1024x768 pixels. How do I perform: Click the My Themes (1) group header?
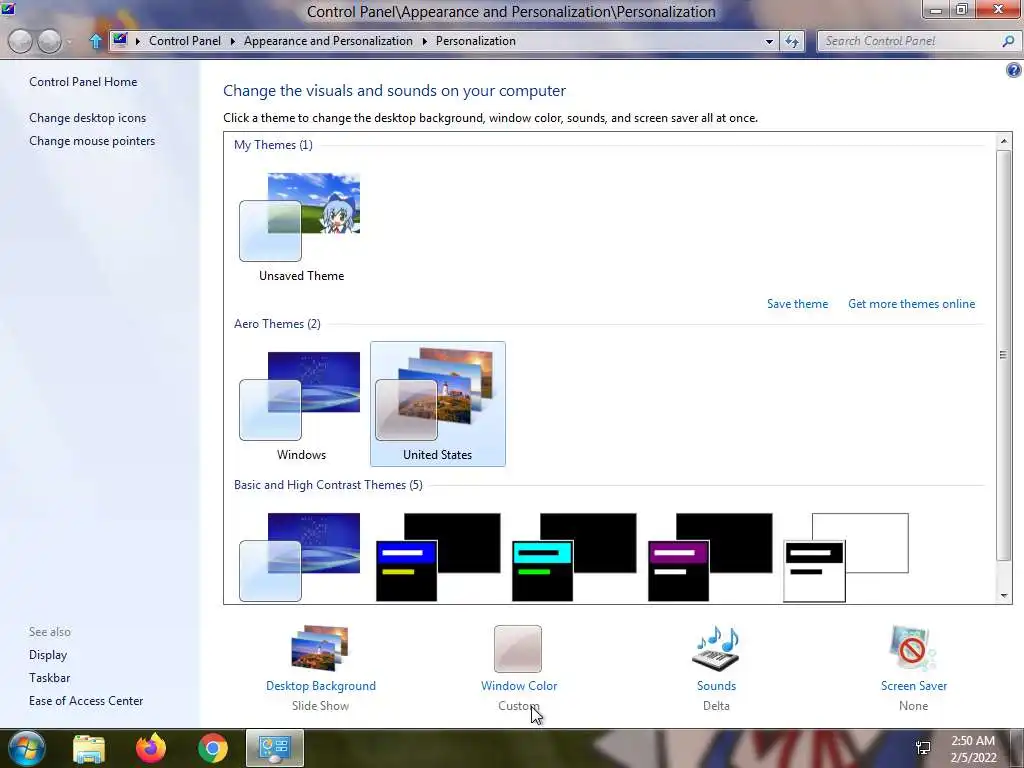[273, 144]
